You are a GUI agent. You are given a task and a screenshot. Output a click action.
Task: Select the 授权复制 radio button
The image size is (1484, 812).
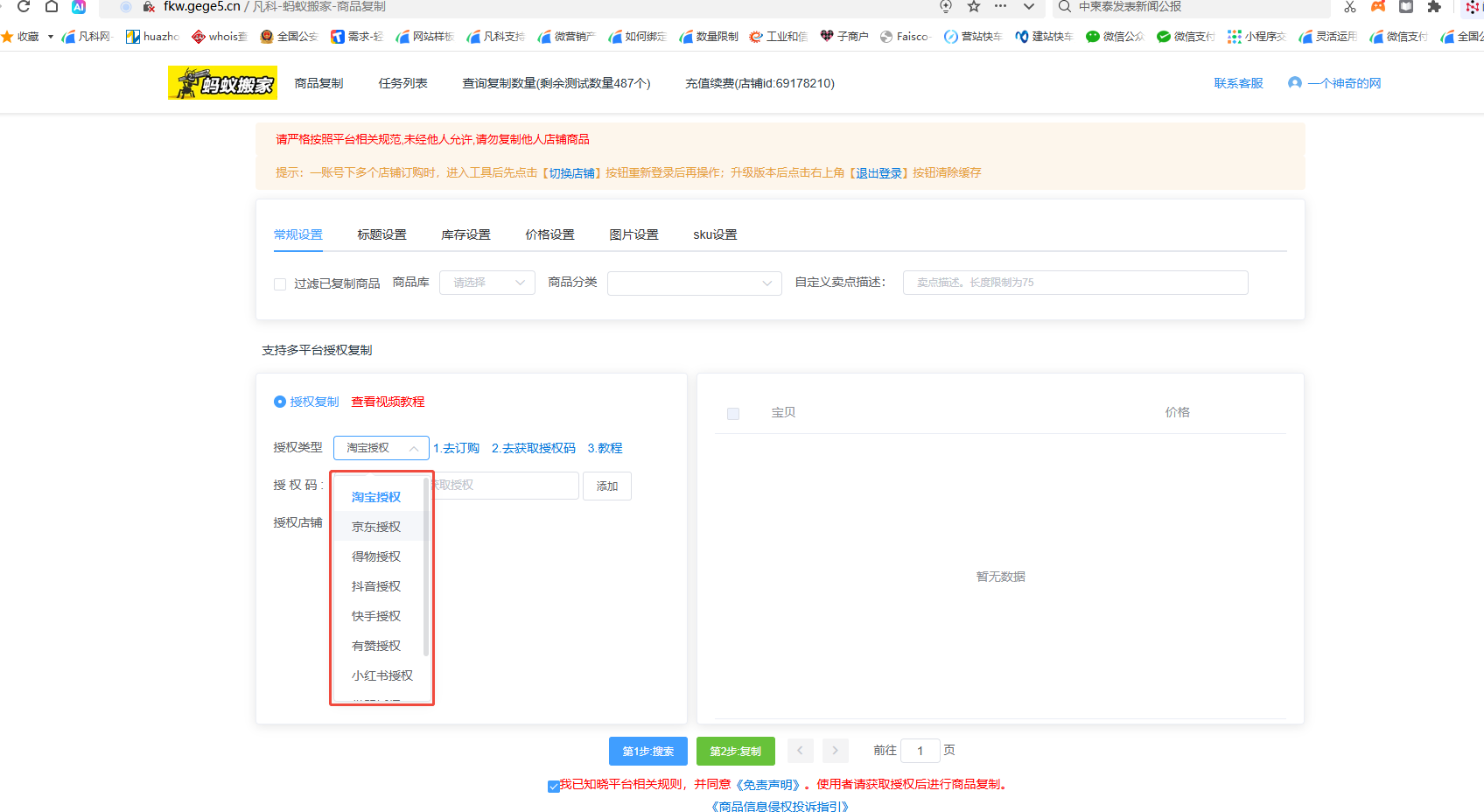tap(280, 402)
